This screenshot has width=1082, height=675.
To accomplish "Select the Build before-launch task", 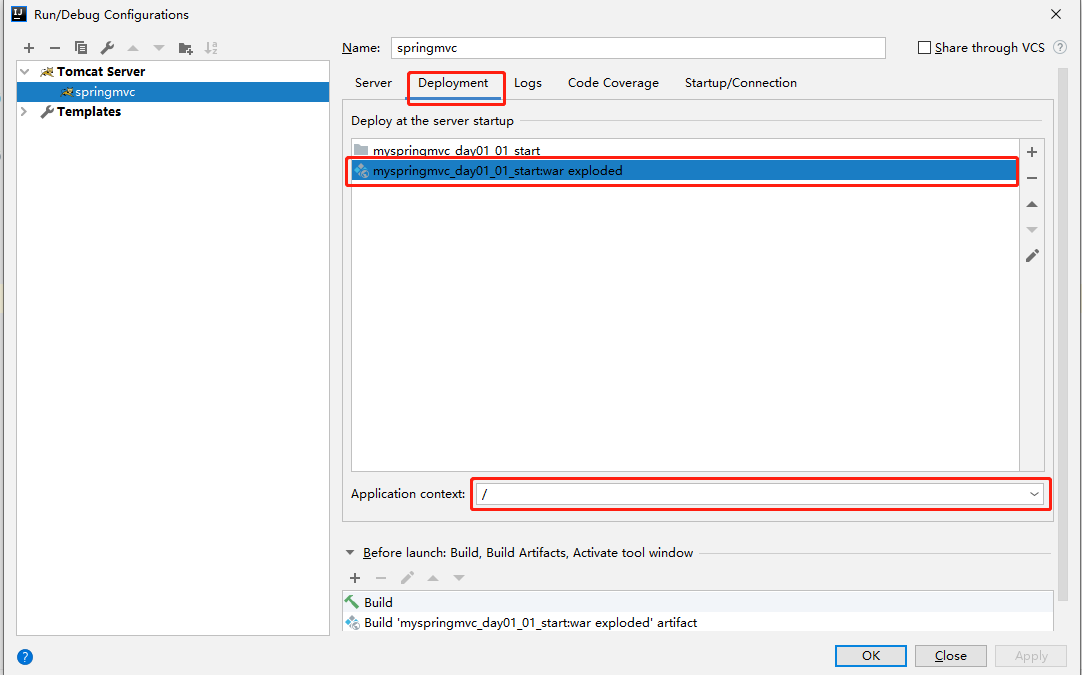I will click(x=698, y=603).
